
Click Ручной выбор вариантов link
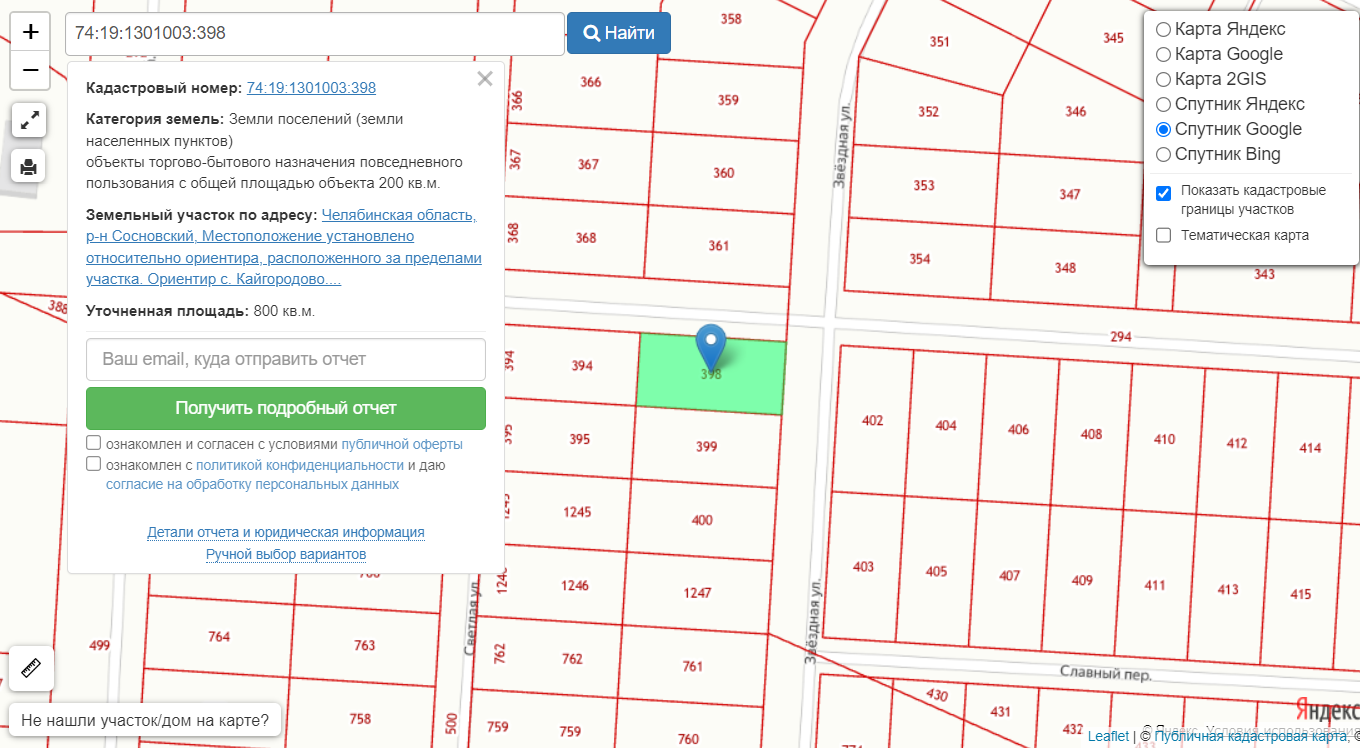pos(286,554)
